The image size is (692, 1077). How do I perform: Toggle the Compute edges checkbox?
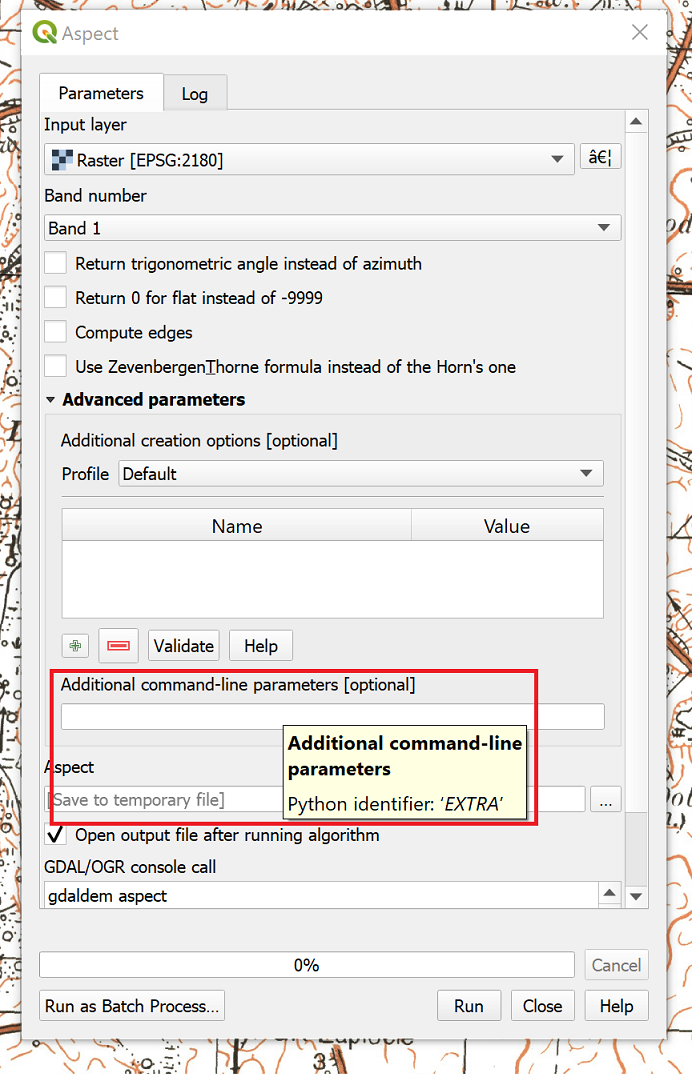[x=57, y=332]
